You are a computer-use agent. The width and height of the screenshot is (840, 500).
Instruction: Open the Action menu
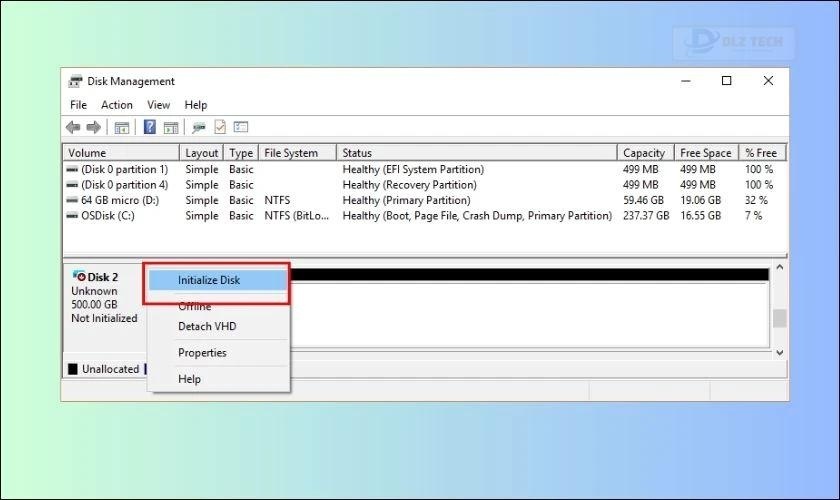117,105
